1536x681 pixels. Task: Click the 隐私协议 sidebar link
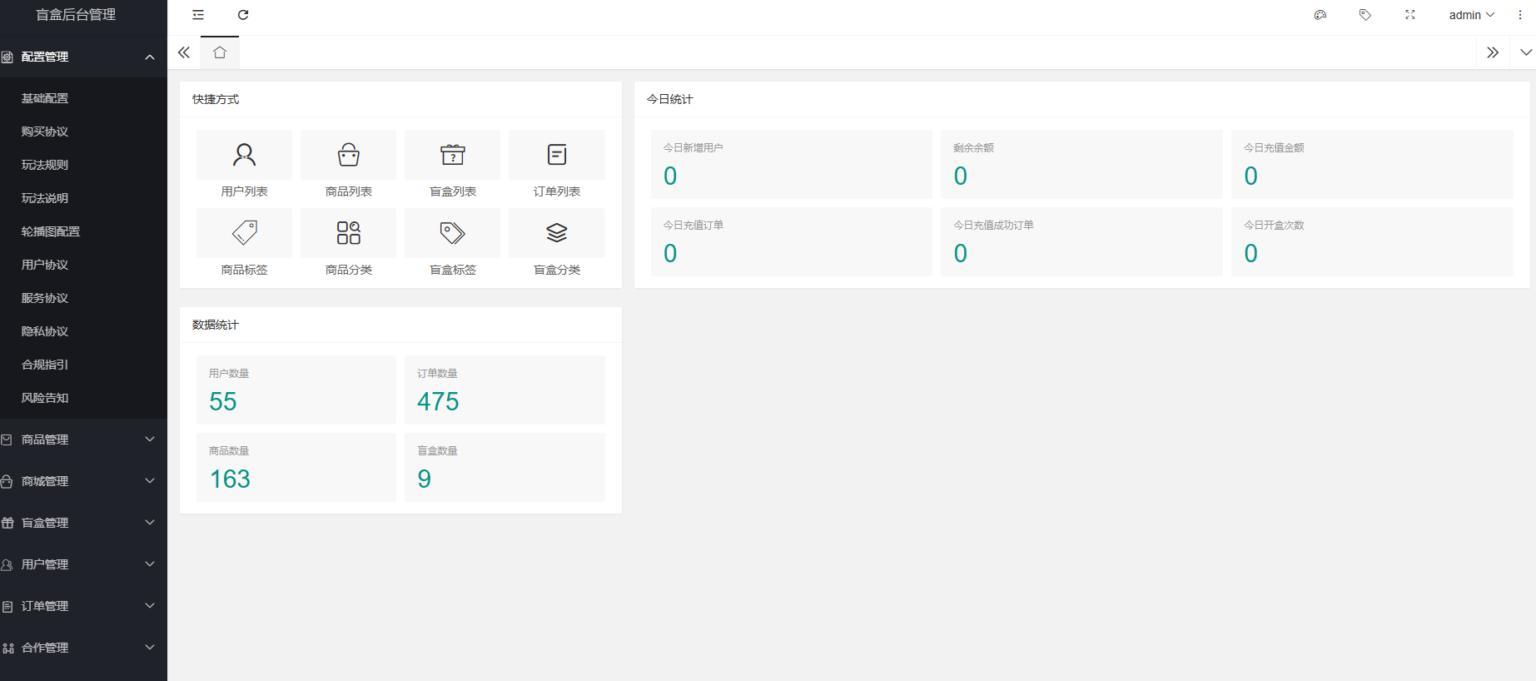tap(45, 332)
